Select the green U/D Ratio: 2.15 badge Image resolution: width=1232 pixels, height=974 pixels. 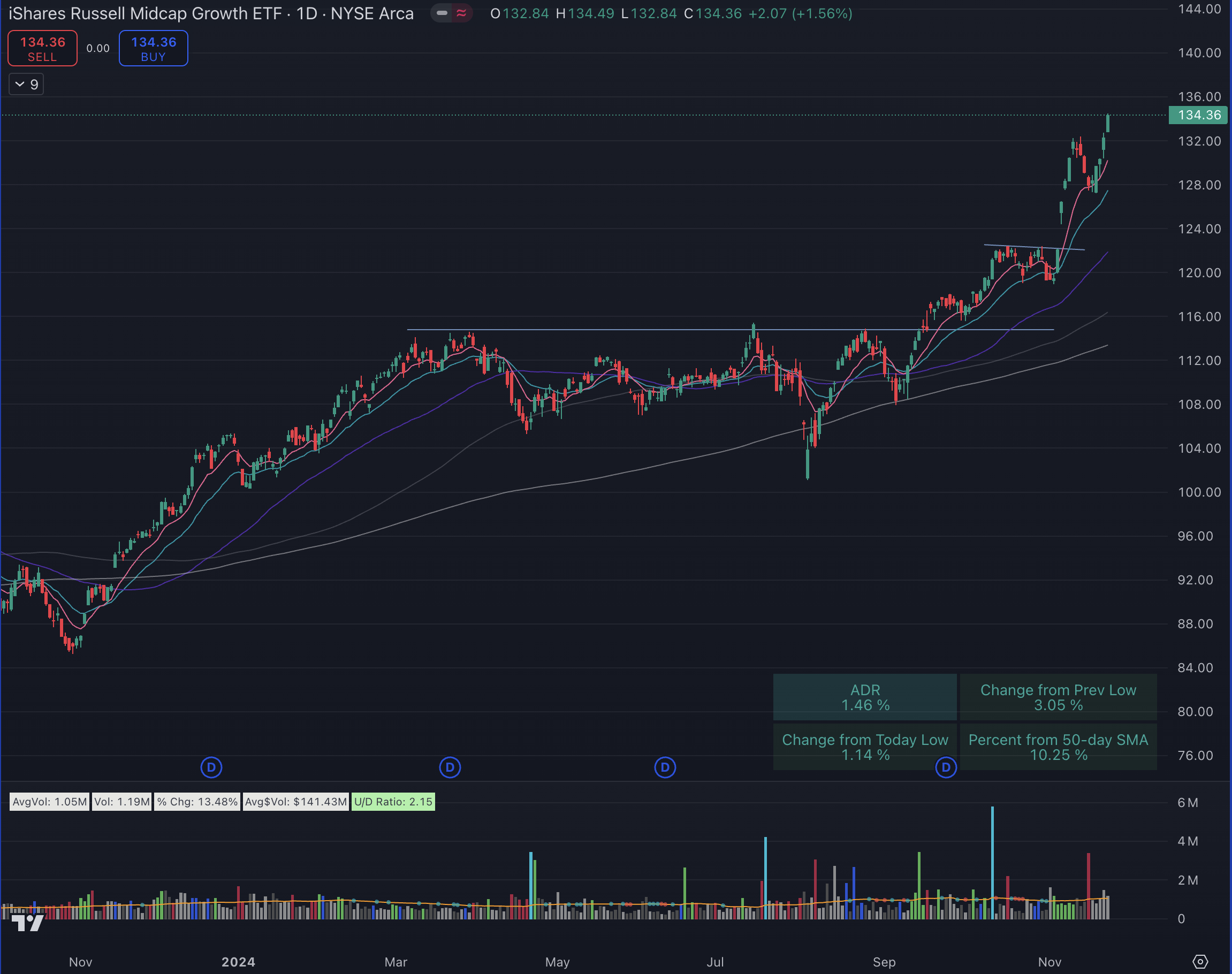392,802
